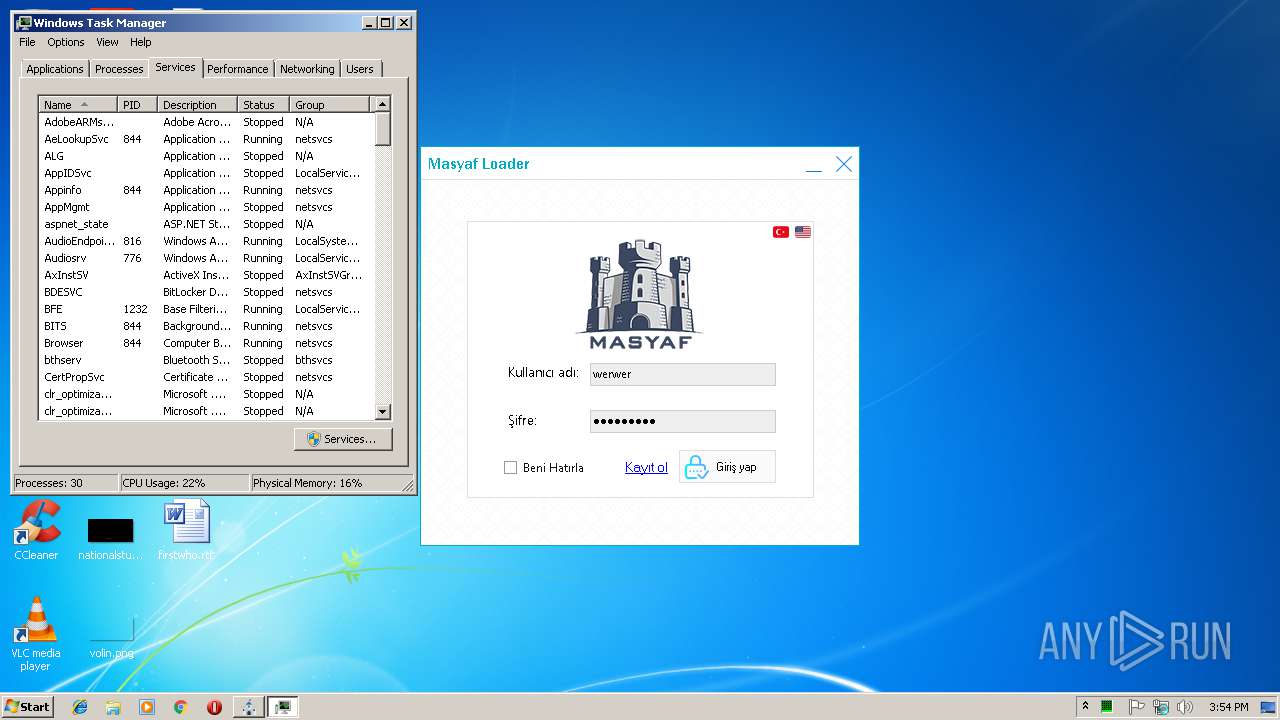Screen dimensions: 1280x720
Task: Switch to Masyaf Loader taskbar button
Action: point(248,707)
